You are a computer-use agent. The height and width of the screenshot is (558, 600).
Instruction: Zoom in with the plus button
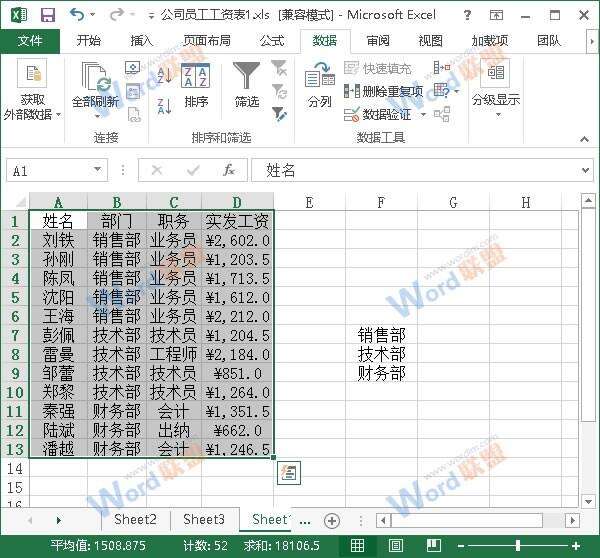click(x=576, y=546)
